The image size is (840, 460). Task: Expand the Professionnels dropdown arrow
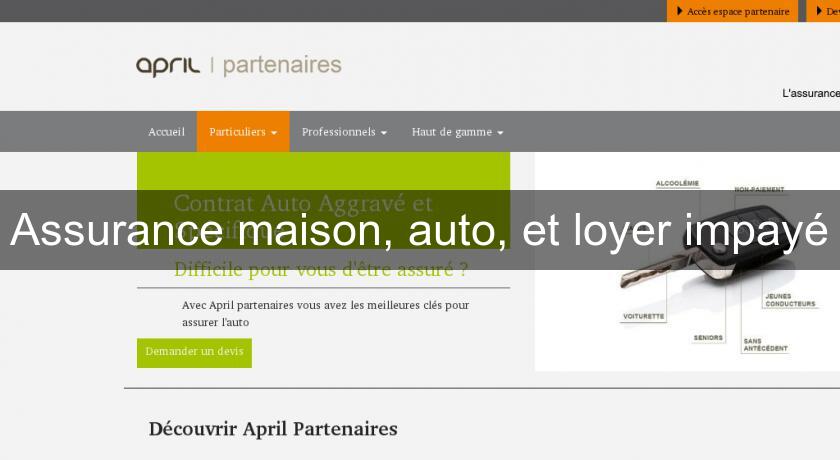tap(384, 133)
